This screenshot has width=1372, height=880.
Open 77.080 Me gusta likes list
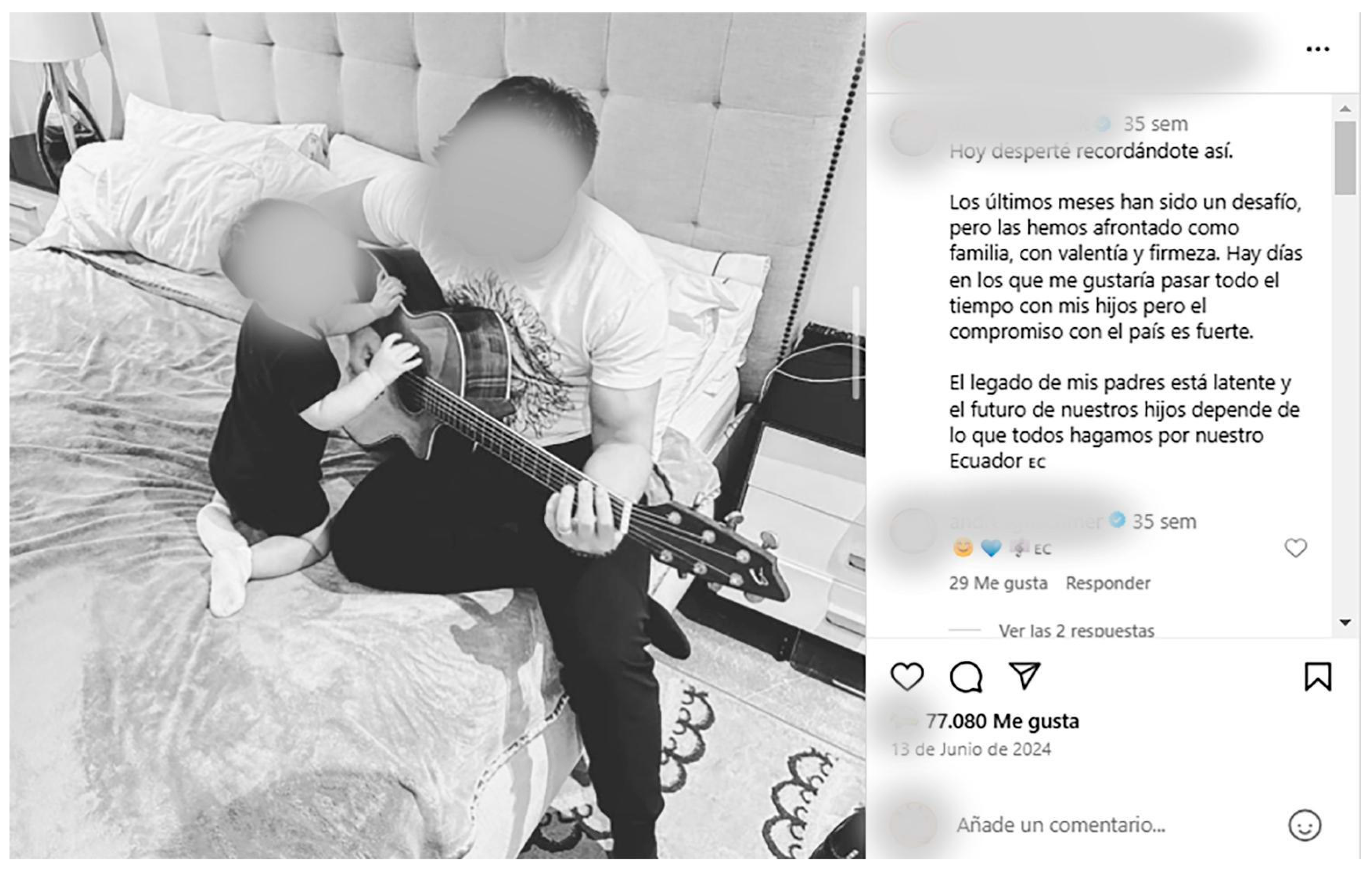(1002, 721)
